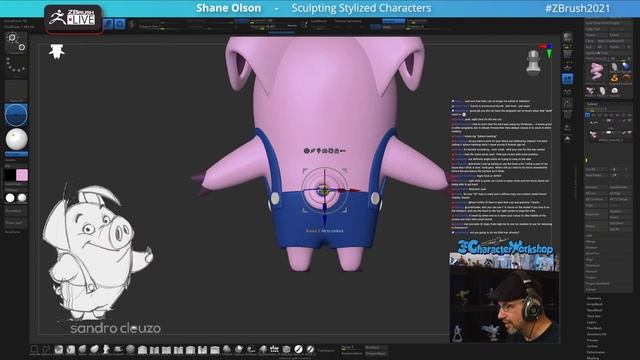Open the blue sphere texture thumbnail
The height and width of the screenshot is (360, 640).
tap(16, 114)
